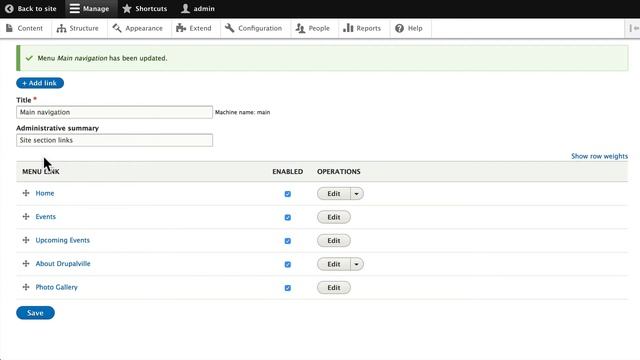Save the menu changes

[x=35, y=313]
